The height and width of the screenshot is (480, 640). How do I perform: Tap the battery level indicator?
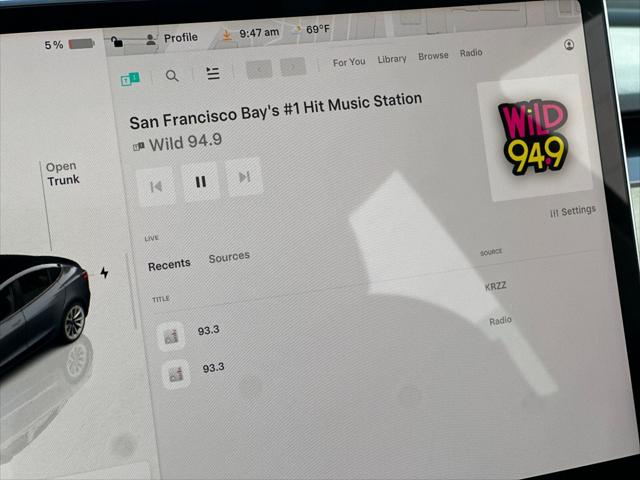82,43
